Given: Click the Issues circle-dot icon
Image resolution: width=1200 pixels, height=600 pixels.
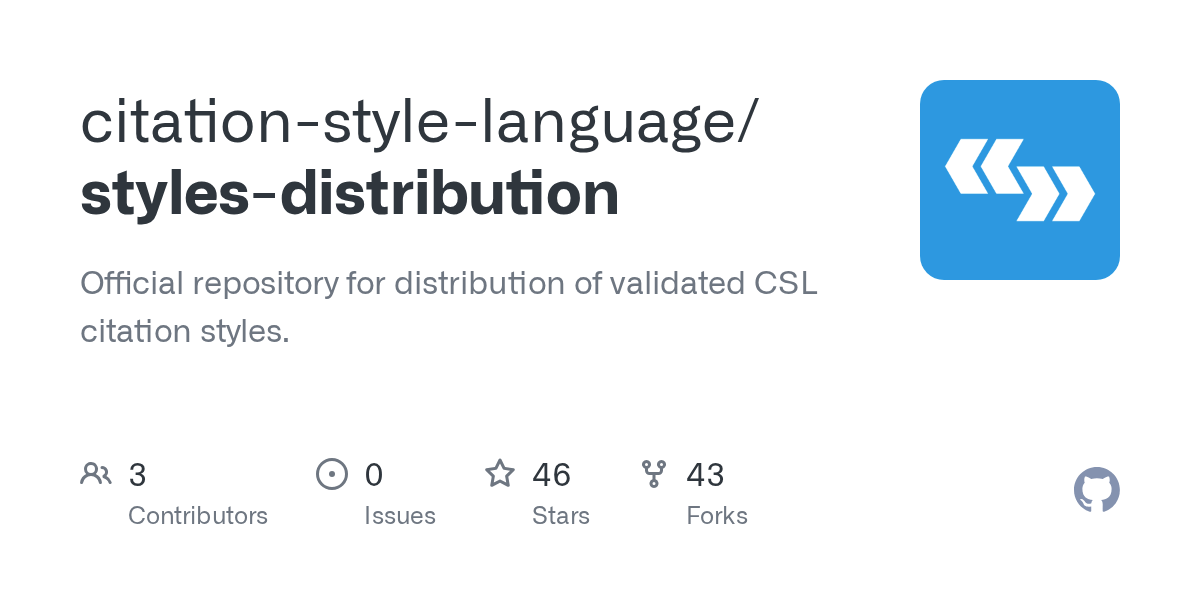Looking at the screenshot, I should tap(332, 474).
